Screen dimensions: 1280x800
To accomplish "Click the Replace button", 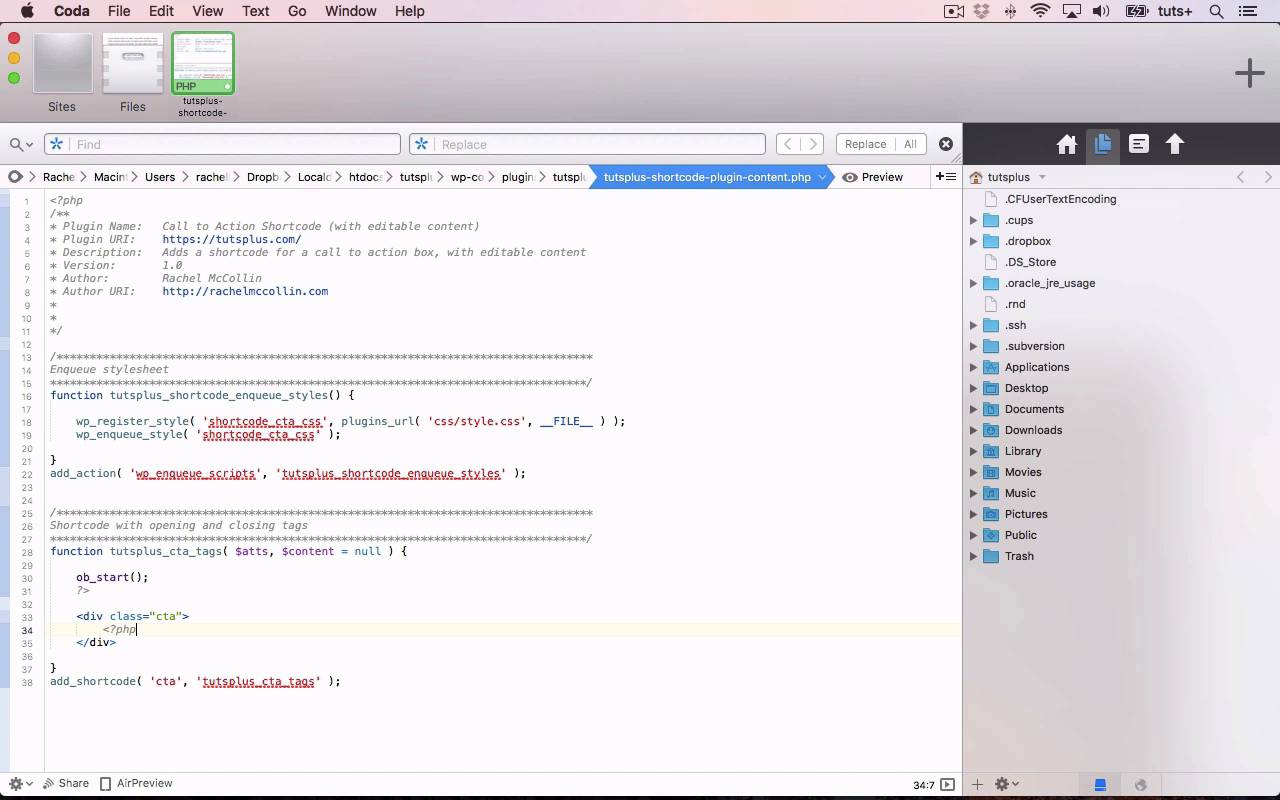I will click(x=865, y=144).
